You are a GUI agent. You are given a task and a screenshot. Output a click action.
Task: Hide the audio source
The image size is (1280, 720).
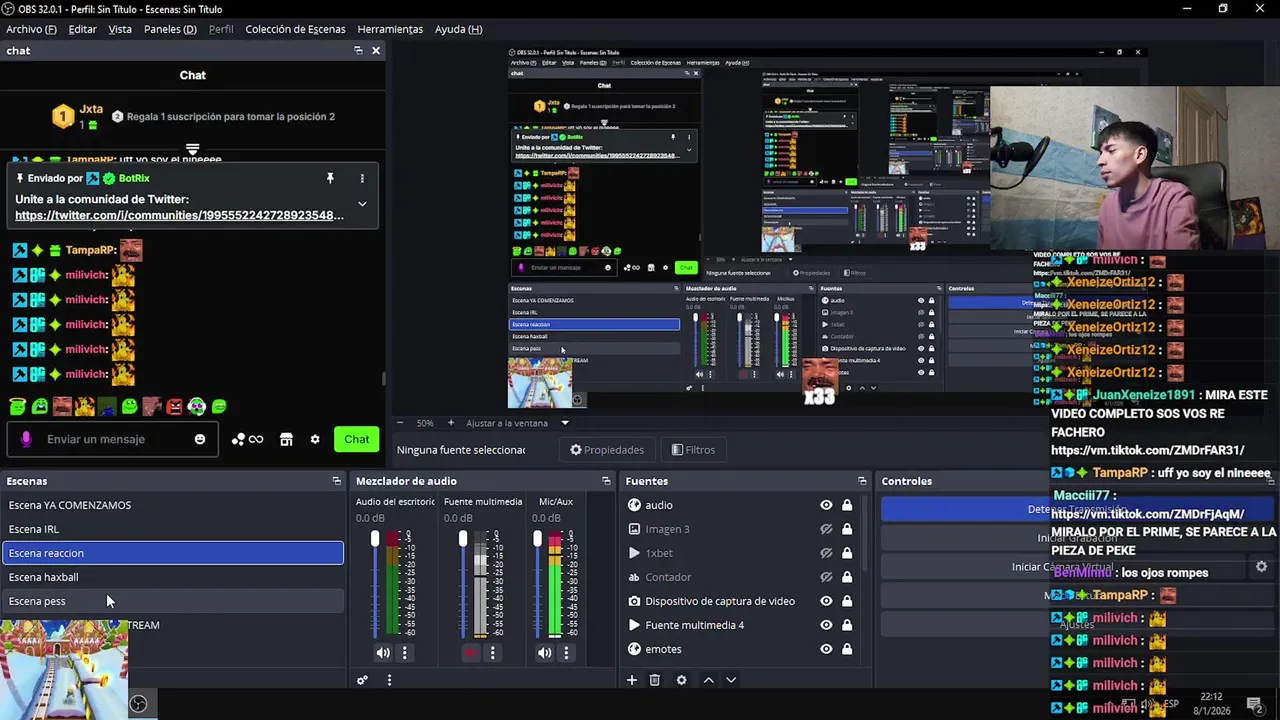[x=826, y=505]
